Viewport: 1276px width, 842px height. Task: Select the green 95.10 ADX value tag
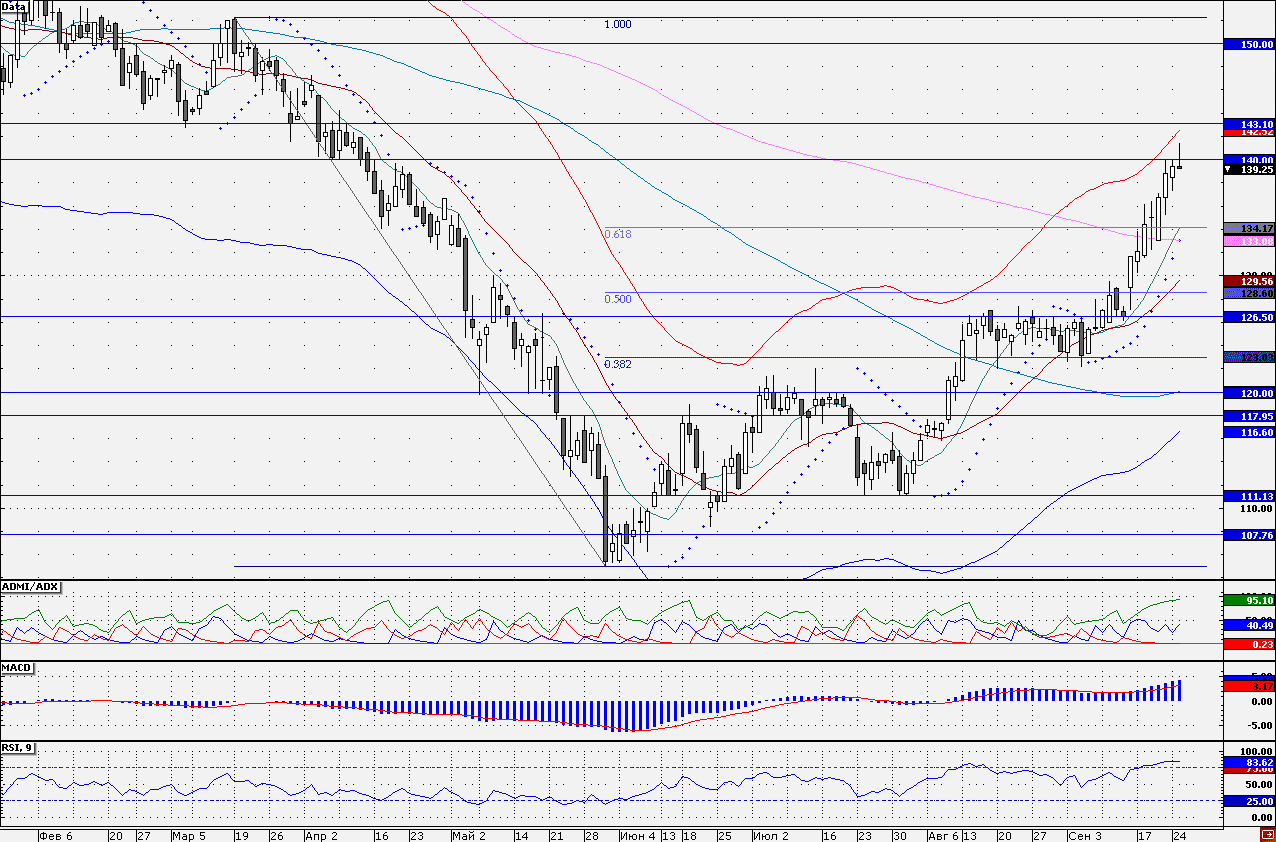tap(1249, 600)
